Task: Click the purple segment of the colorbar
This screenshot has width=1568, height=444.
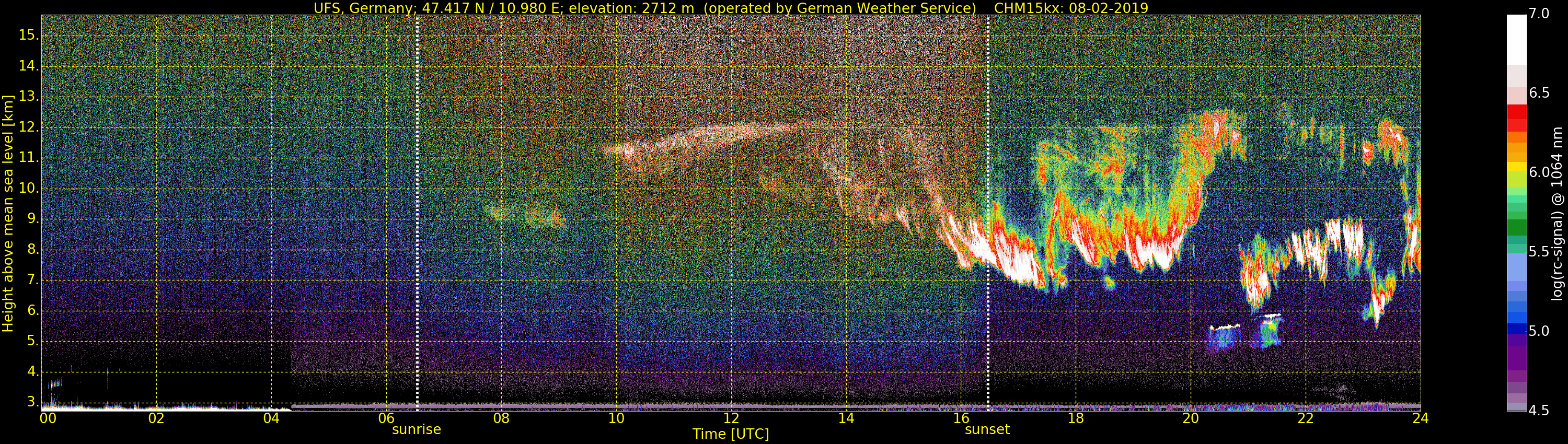Action: (1516, 359)
